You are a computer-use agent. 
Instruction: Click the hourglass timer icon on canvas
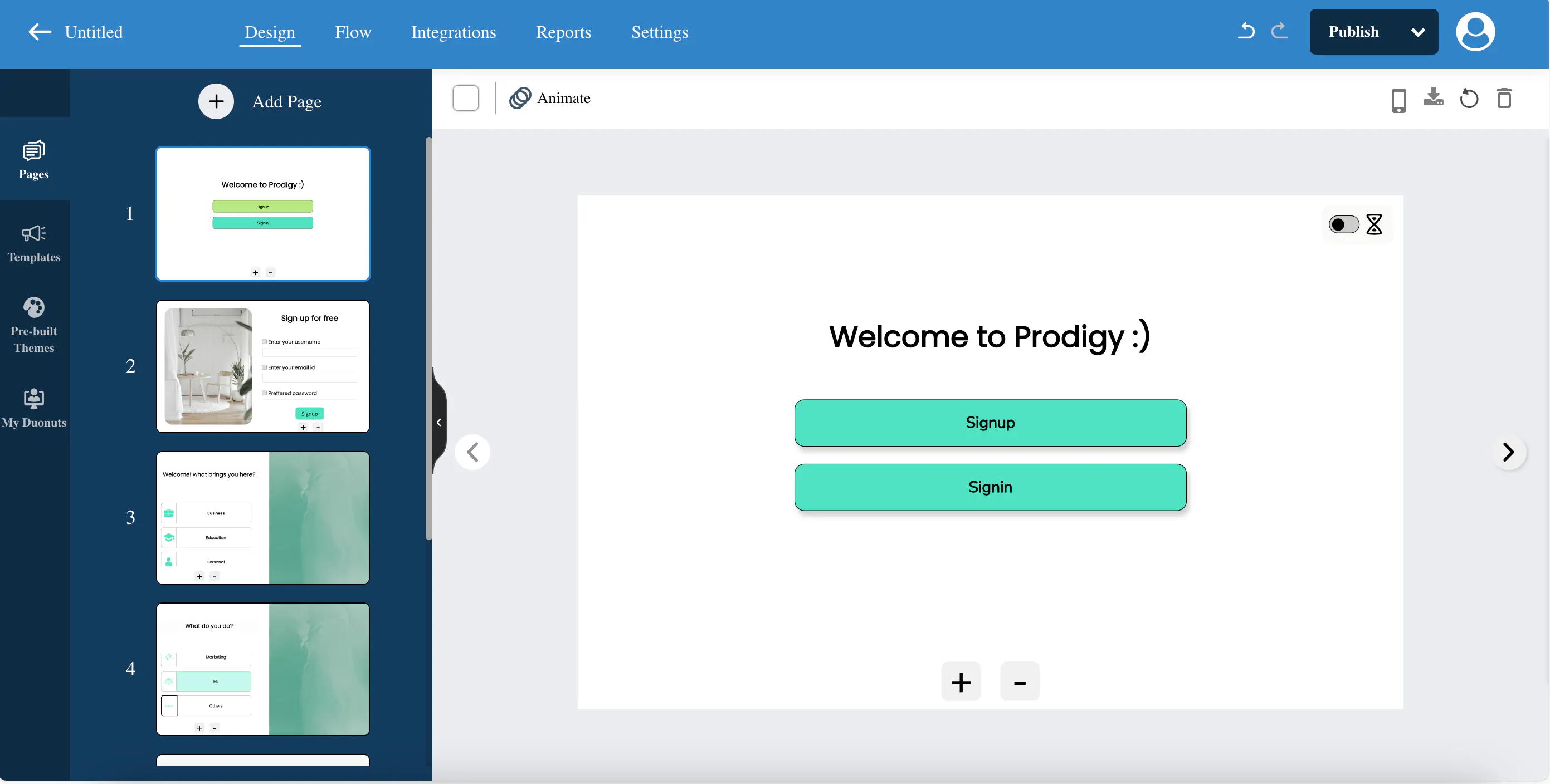1374,224
